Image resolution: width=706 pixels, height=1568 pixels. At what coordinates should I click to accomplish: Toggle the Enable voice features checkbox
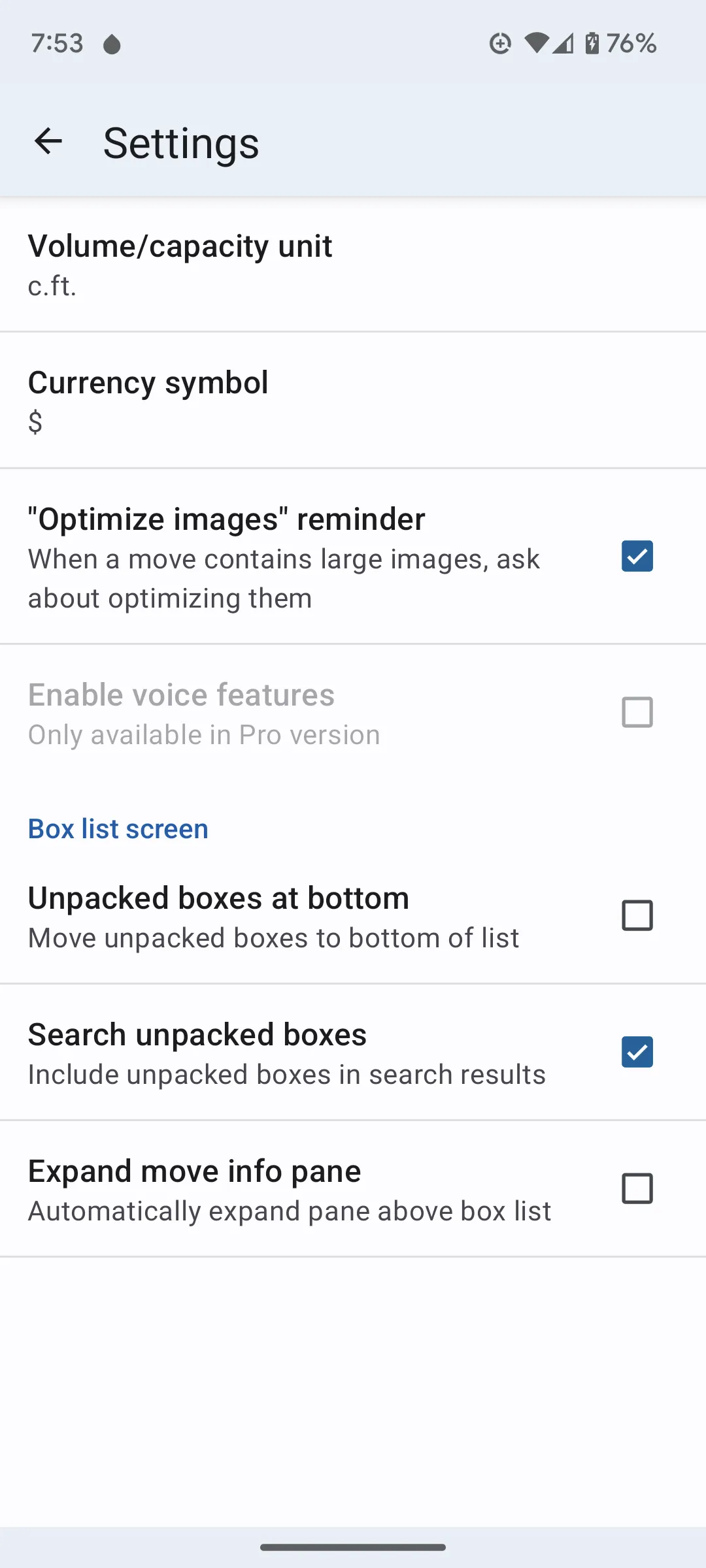(636, 712)
